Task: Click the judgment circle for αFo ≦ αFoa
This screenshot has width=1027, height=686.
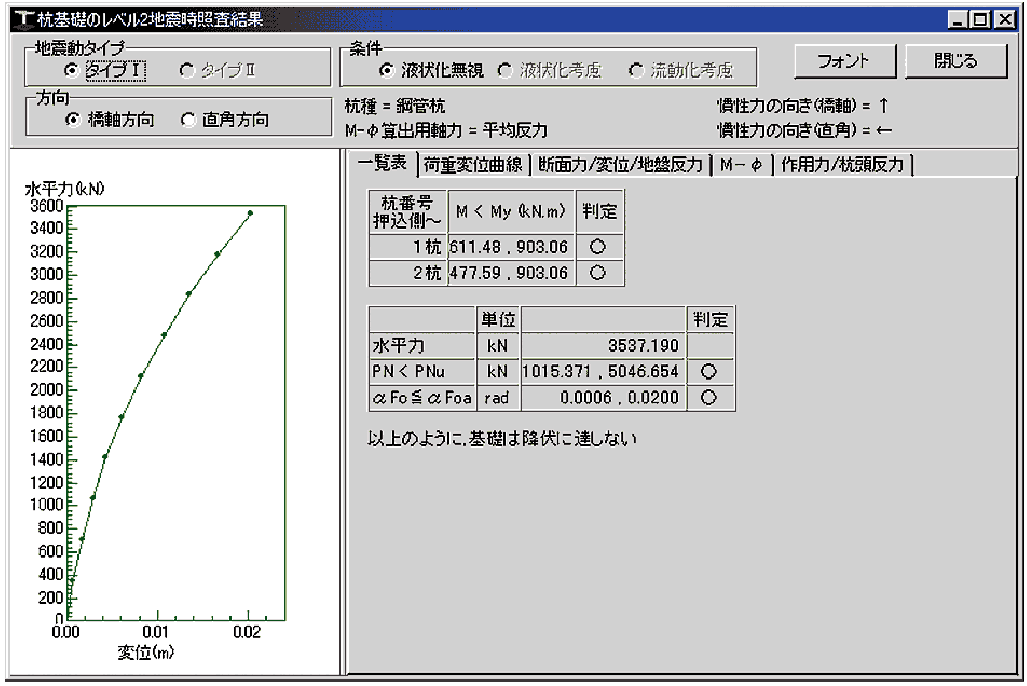Action: tap(709, 398)
